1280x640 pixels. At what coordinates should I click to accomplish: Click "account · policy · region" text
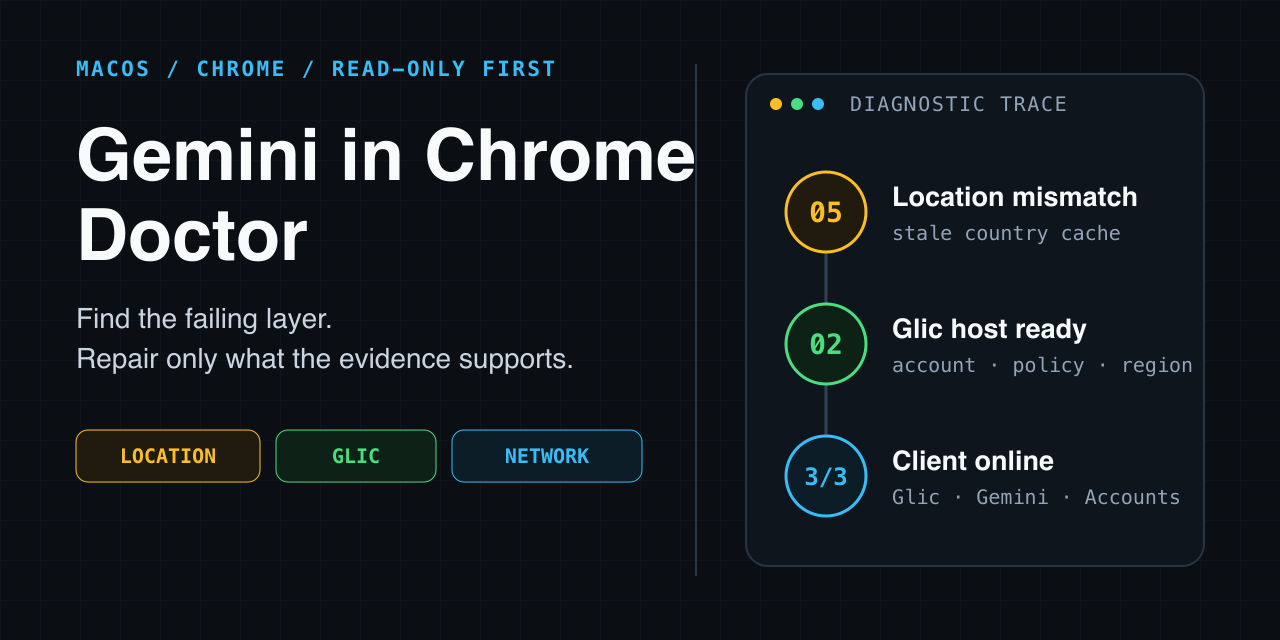[x=1042, y=365]
